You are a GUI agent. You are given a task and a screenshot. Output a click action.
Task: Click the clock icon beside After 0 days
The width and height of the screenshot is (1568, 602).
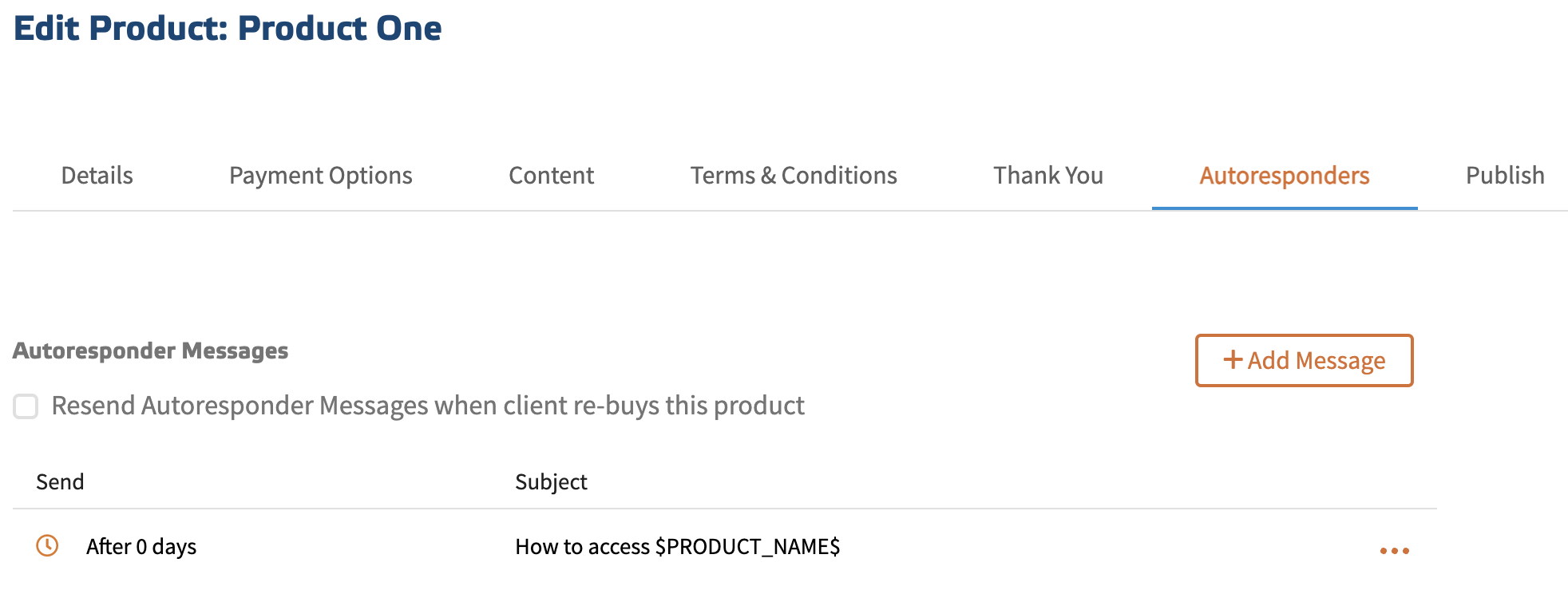point(47,546)
